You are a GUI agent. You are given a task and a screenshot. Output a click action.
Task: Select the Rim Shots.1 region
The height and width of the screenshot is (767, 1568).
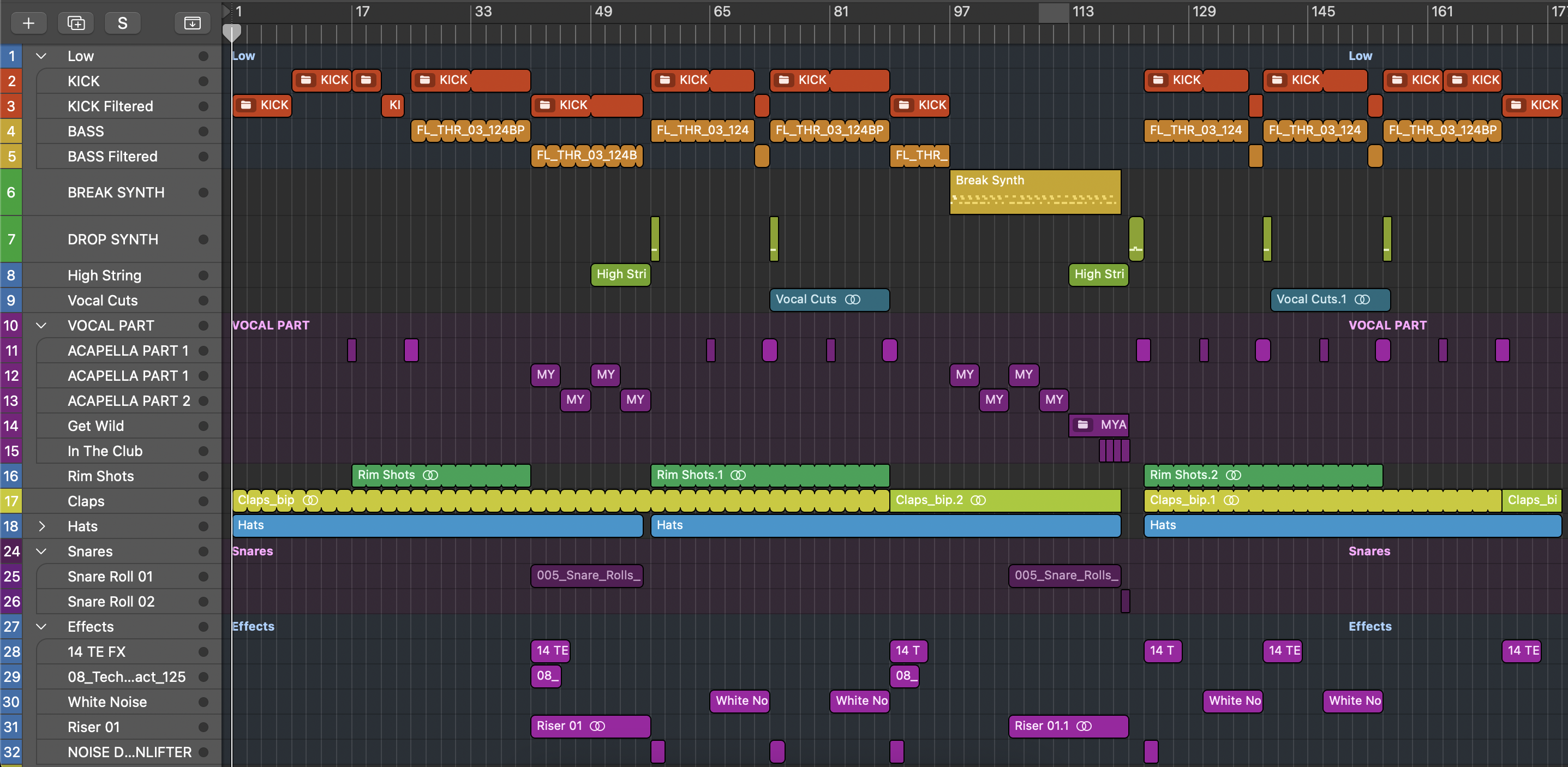tap(770, 475)
